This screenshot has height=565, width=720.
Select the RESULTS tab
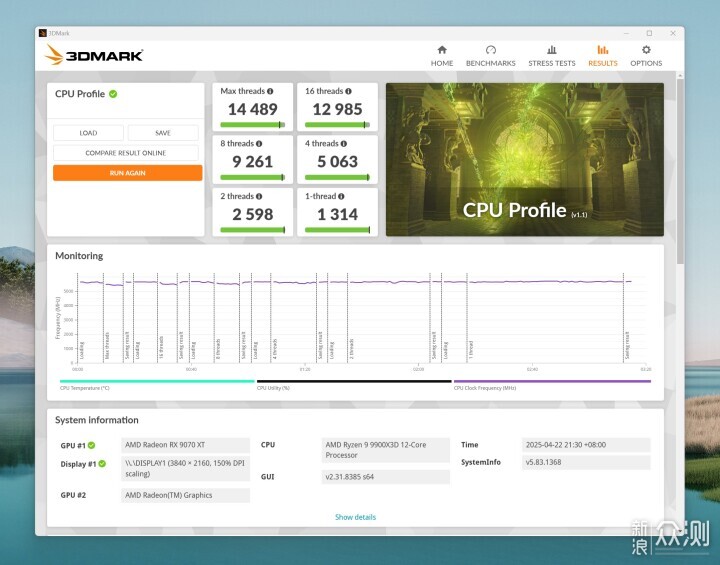602,56
